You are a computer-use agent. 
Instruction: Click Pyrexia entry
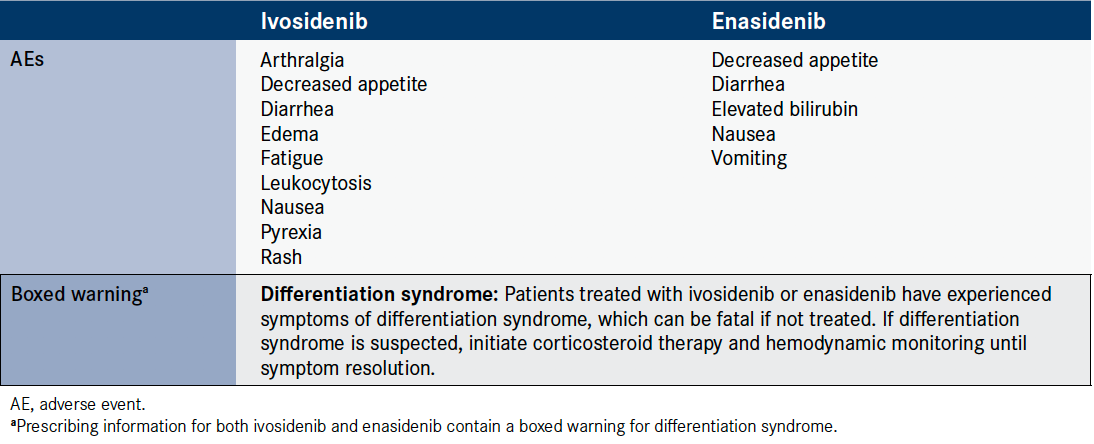pos(291,232)
